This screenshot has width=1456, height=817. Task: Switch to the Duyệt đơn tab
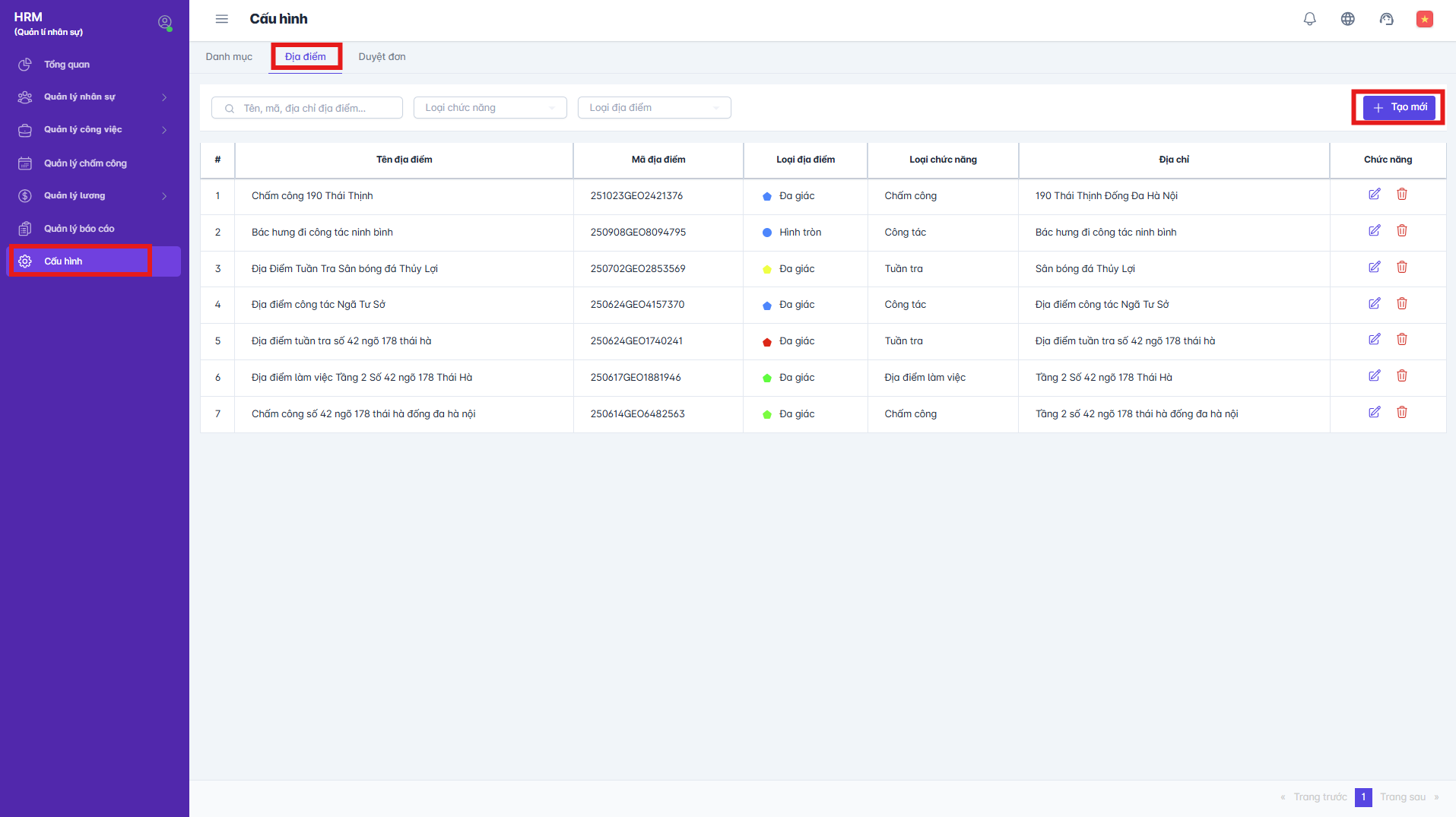pos(382,57)
